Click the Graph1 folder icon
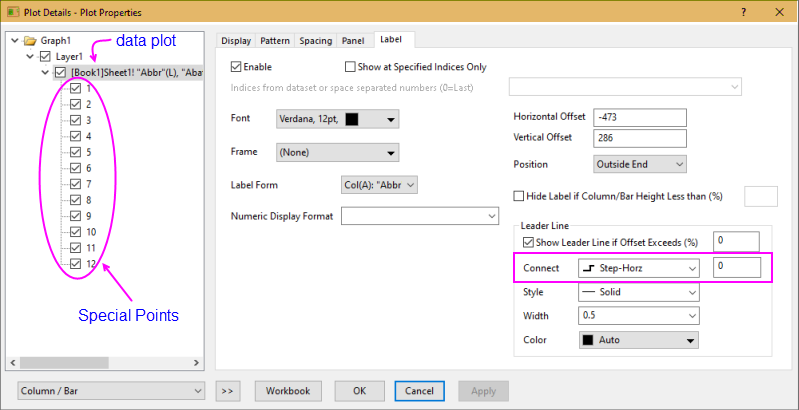799x410 pixels. (29, 41)
